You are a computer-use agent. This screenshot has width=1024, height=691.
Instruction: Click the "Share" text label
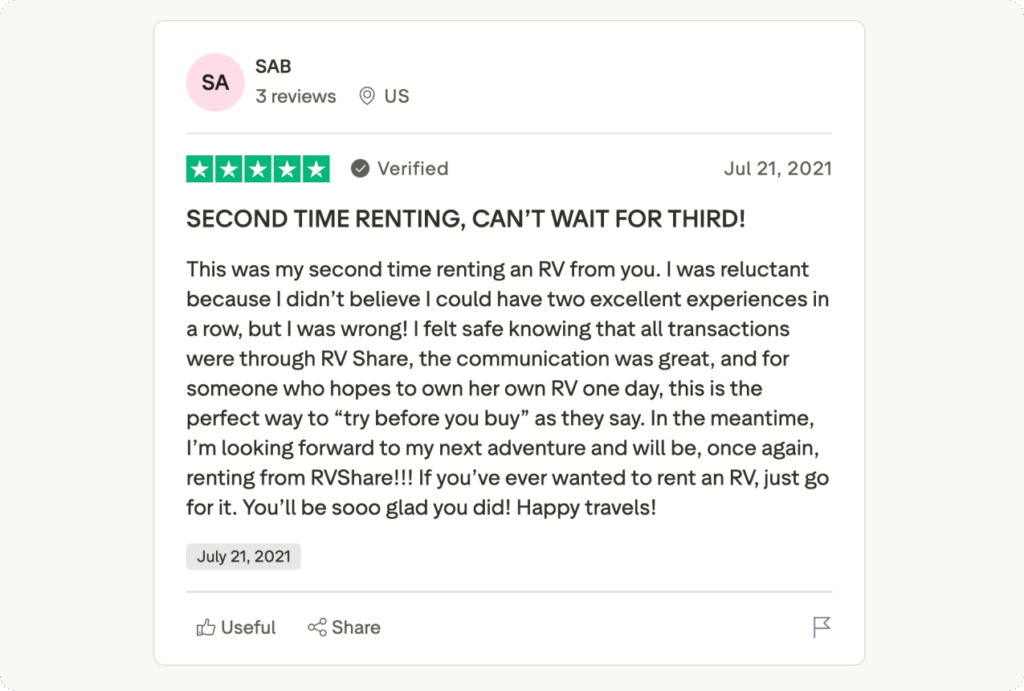[x=356, y=628]
